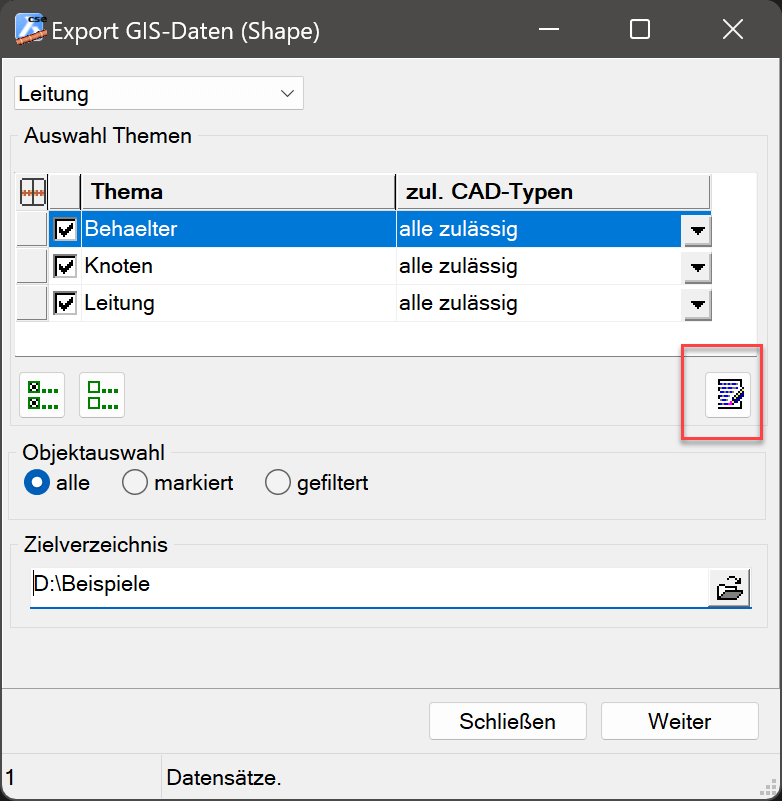
Task: Select the 'markiert' radio option
Action: (x=135, y=483)
